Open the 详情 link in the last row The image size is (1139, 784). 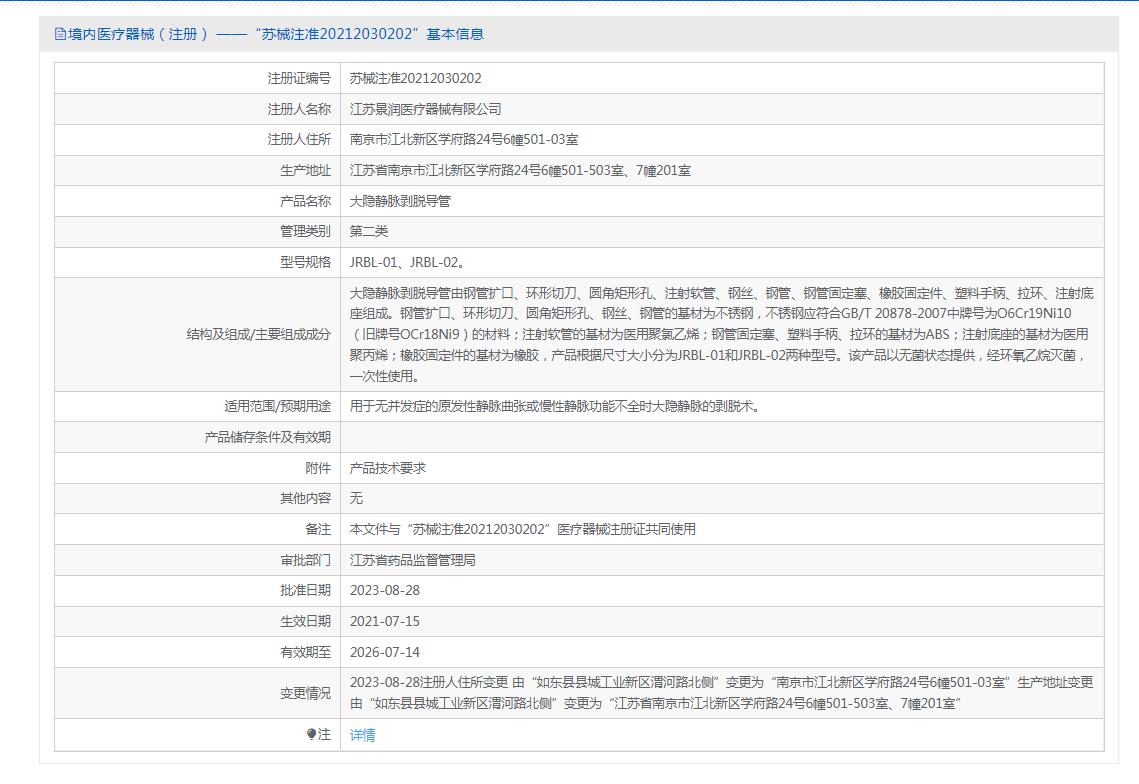(363, 735)
